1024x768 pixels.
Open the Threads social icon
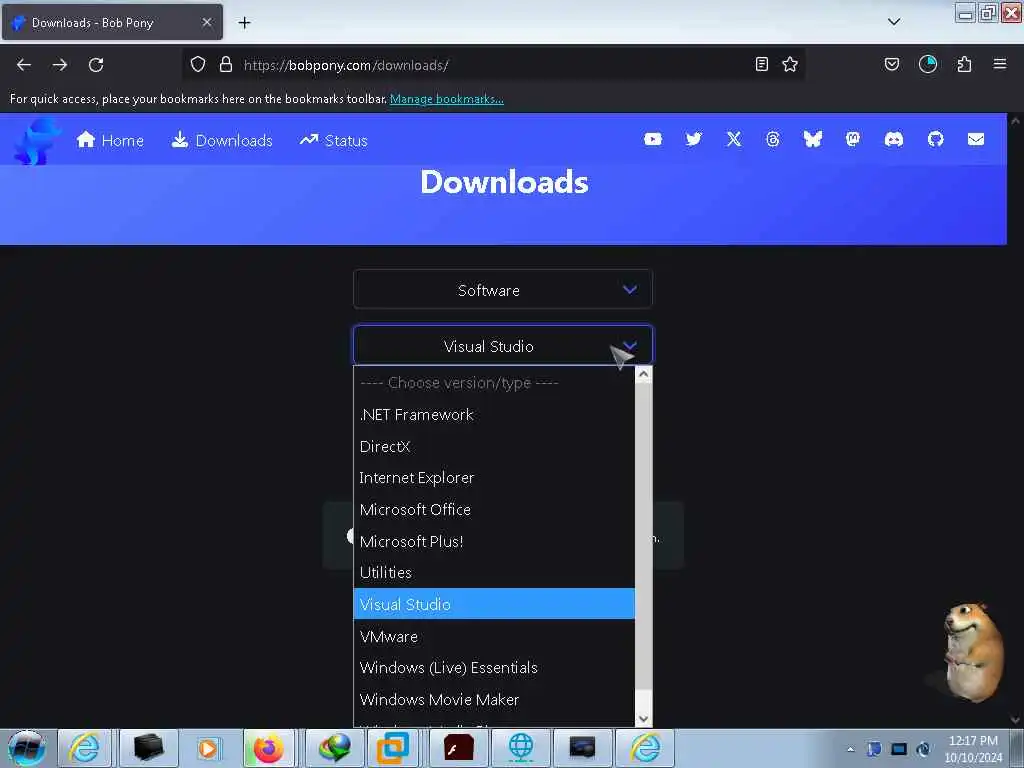773,139
